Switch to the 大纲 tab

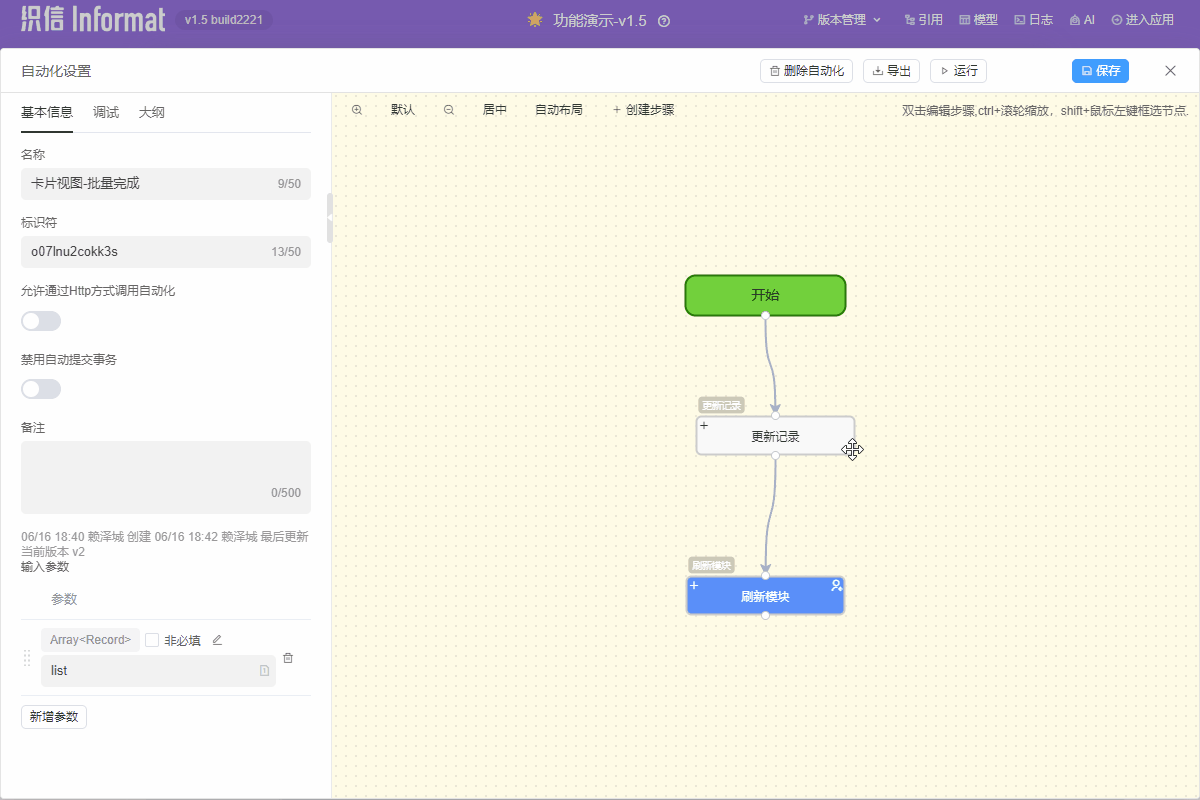(x=152, y=113)
